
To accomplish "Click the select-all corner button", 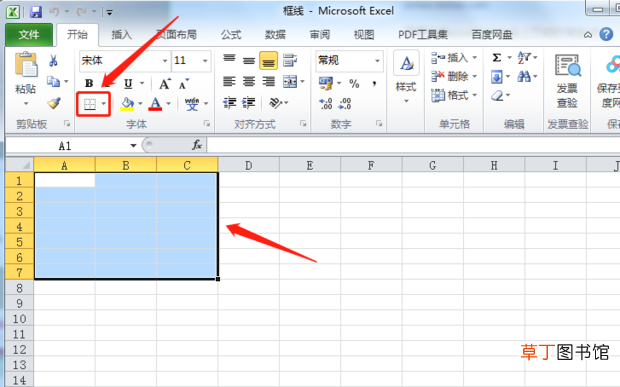I will [19, 164].
